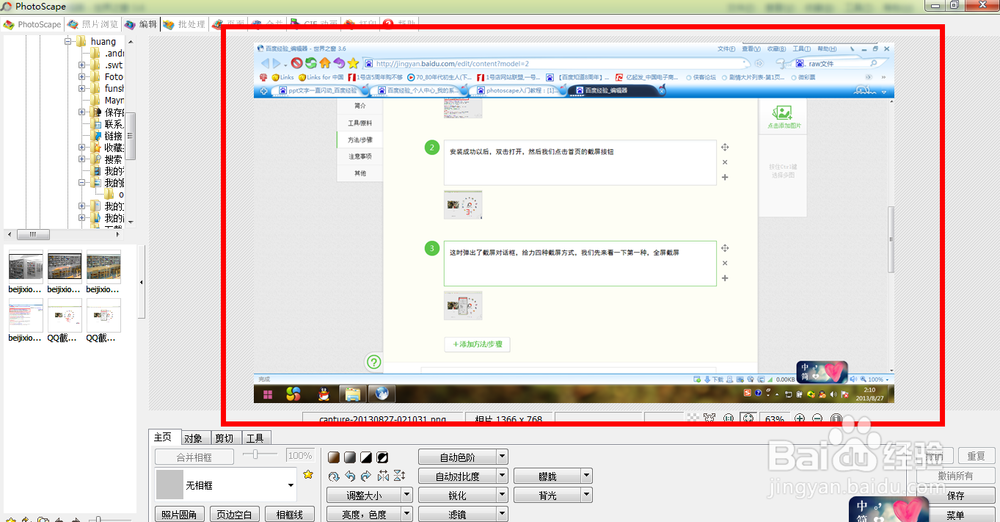Apply the grayscale effect icon
This screenshot has height=522, width=1000.
pyautogui.click(x=349, y=458)
